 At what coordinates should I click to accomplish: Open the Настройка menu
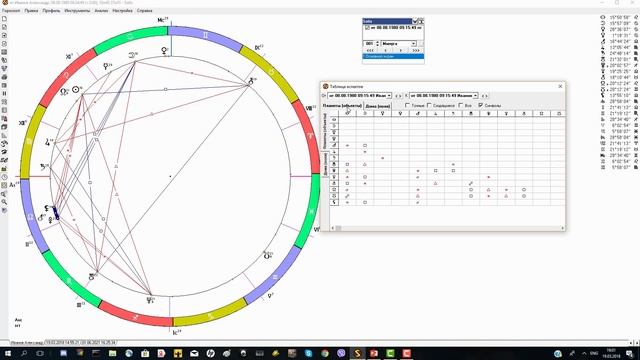[122, 11]
